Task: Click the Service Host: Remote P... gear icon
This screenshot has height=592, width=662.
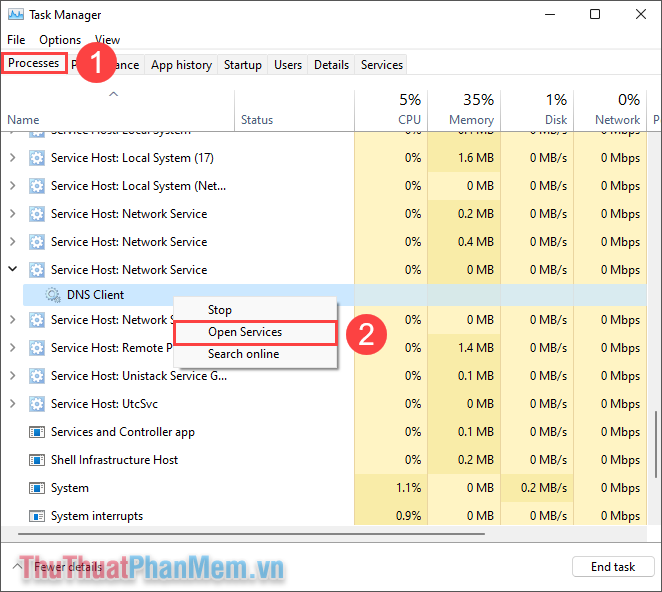Action: point(37,348)
